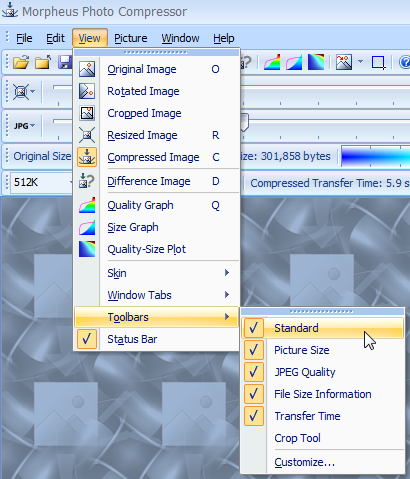Select the Rotated Image icon
410x479 pixels.
tap(87, 91)
